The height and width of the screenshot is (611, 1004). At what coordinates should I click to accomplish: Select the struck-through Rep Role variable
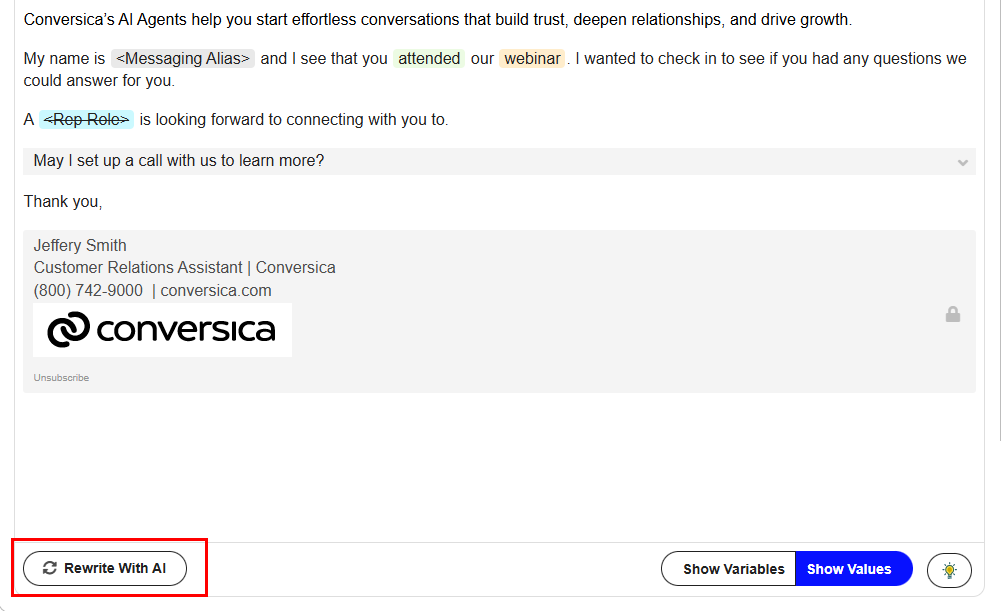click(x=86, y=120)
